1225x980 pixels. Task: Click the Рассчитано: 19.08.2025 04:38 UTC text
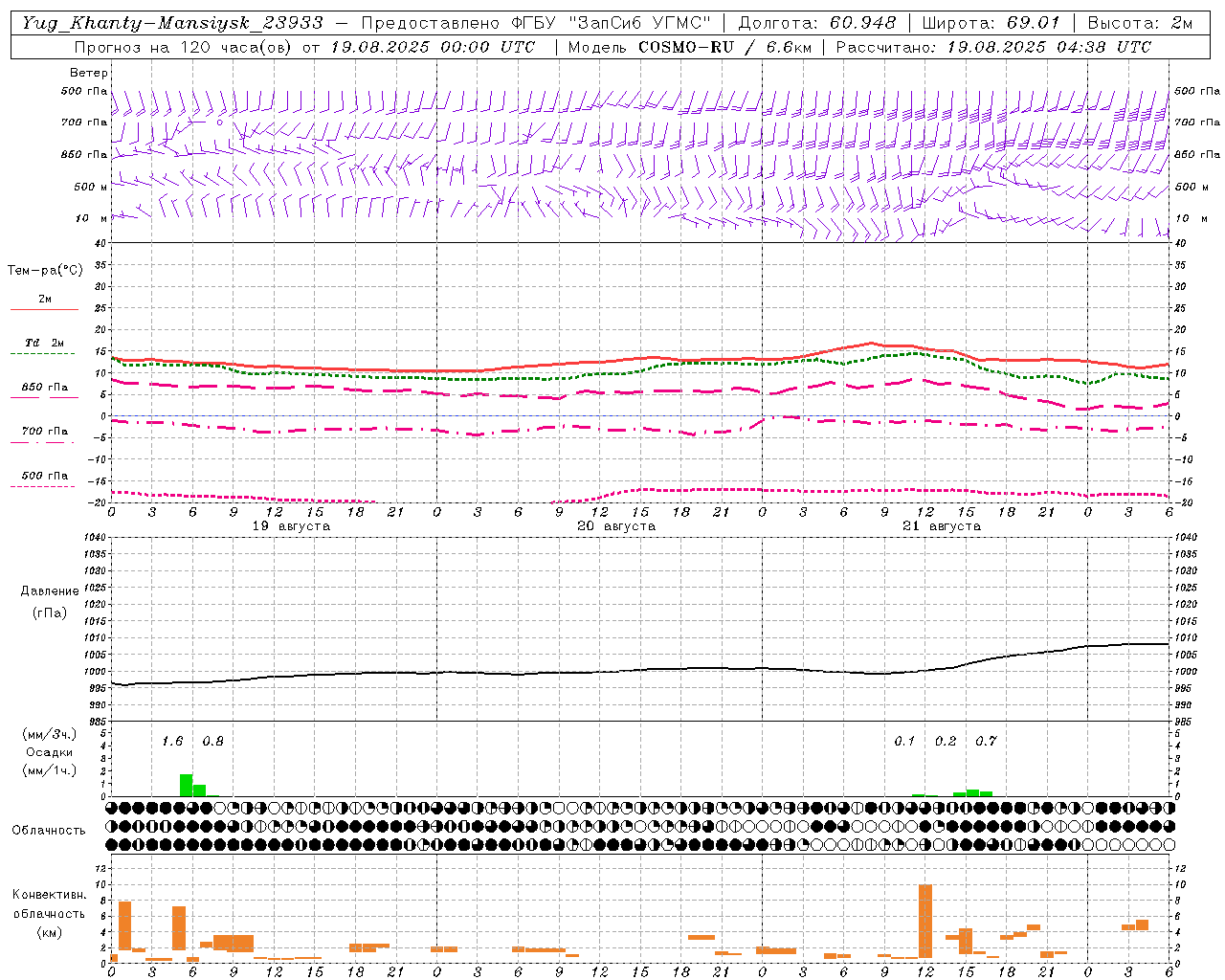coord(993,47)
